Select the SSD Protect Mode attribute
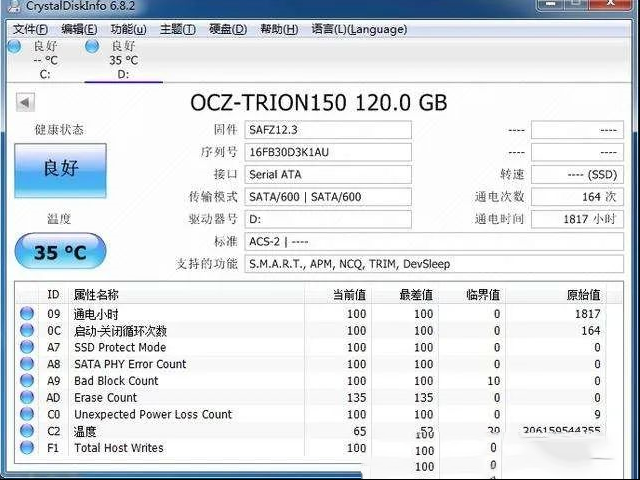The height and width of the screenshot is (480, 640). click(x=120, y=347)
